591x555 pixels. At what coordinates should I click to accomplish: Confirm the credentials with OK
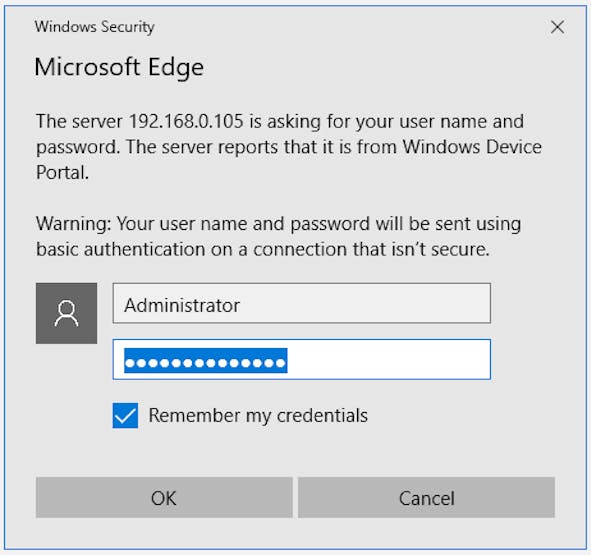pos(164,498)
